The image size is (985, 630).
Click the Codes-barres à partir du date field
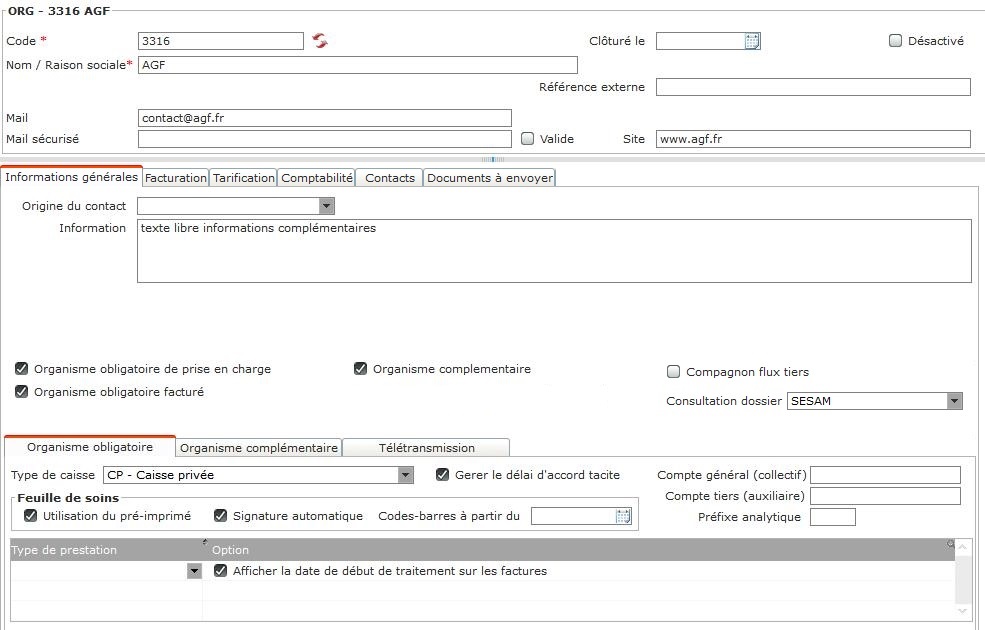tap(573, 516)
